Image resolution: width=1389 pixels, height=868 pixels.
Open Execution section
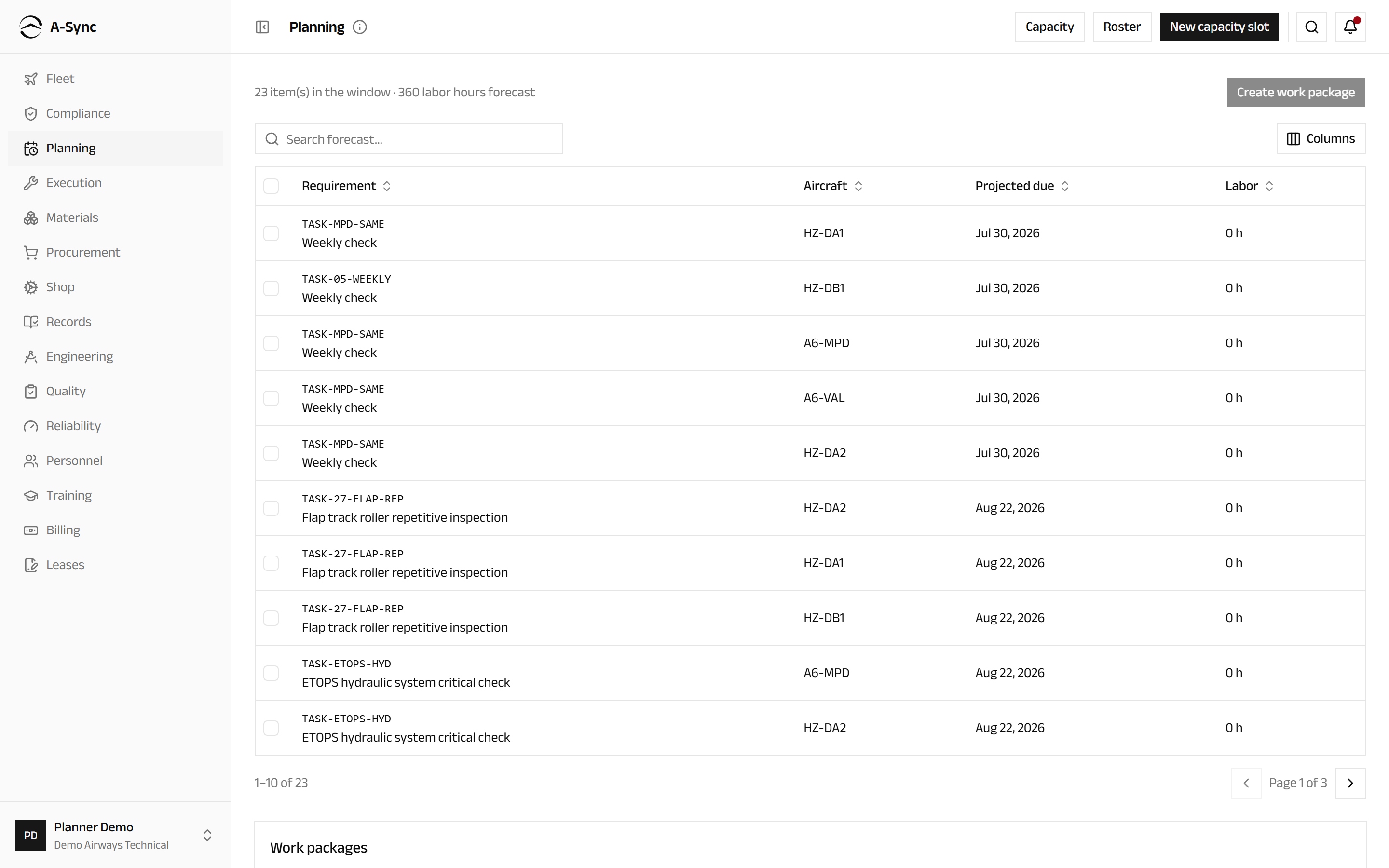115,183
